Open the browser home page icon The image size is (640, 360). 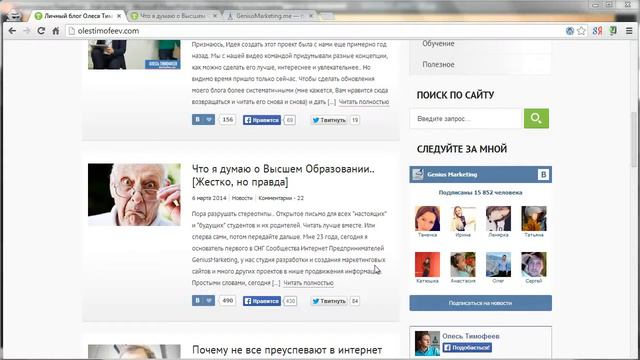tap(56, 31)
